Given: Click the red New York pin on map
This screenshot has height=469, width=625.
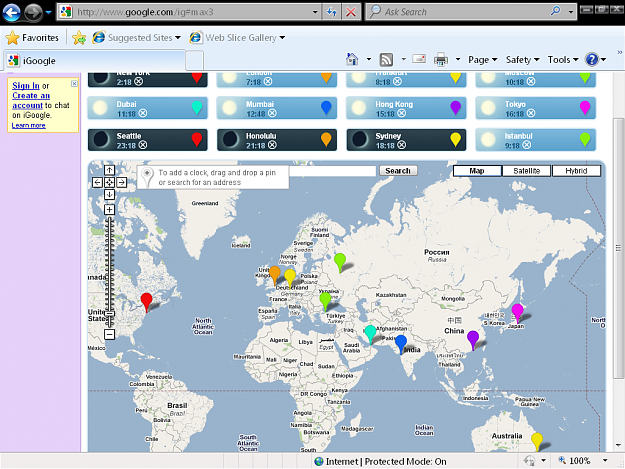Looking at the screenshot, I should click(146, 301).
